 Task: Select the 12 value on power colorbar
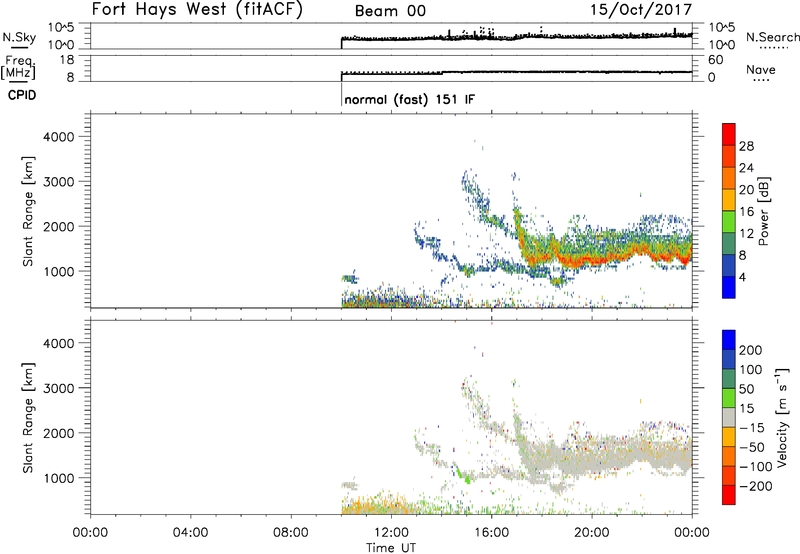pyautogui.click(x=746, y=234)
